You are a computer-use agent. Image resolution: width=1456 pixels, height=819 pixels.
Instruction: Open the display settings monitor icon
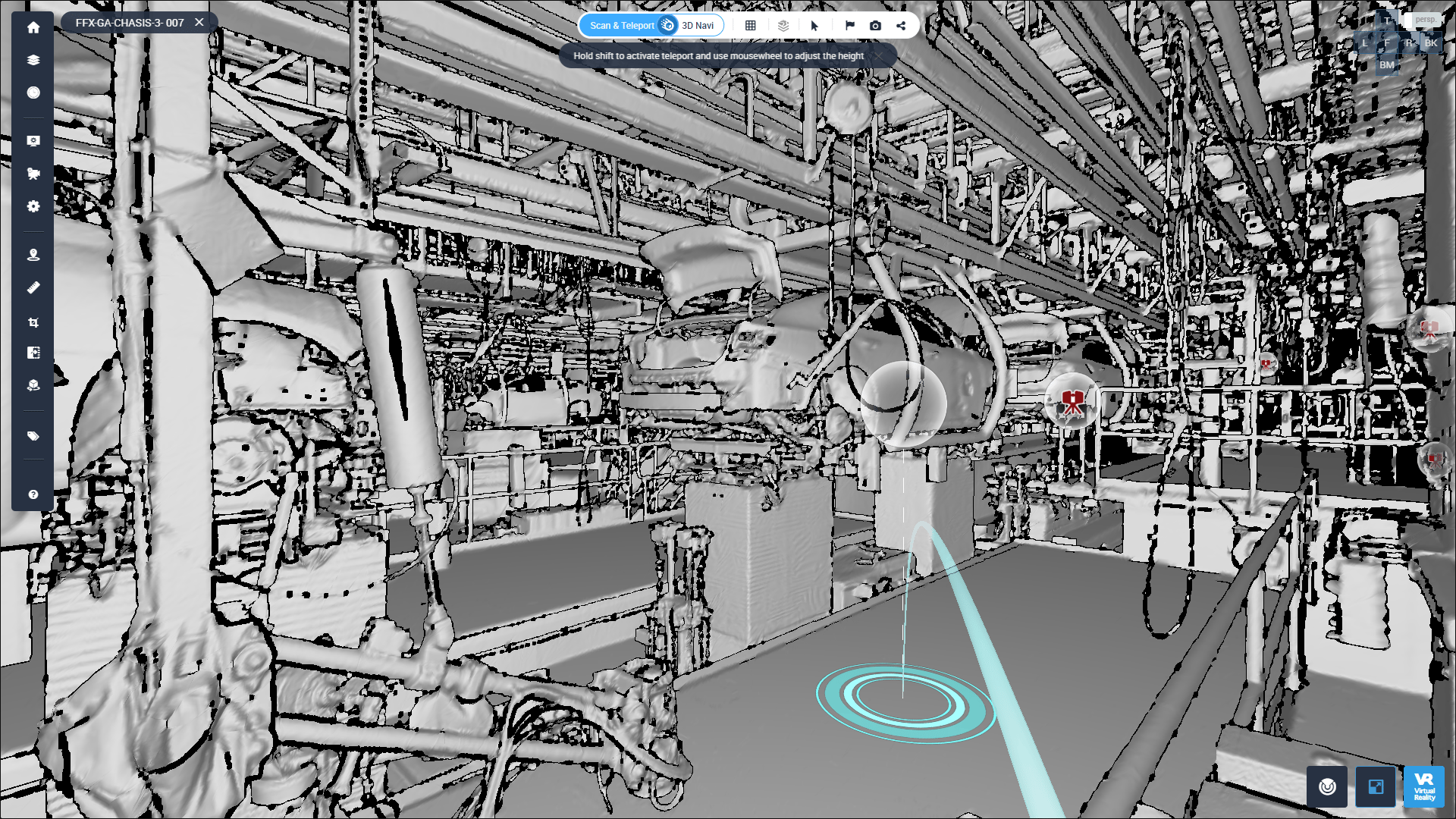(x=33, y=141)
